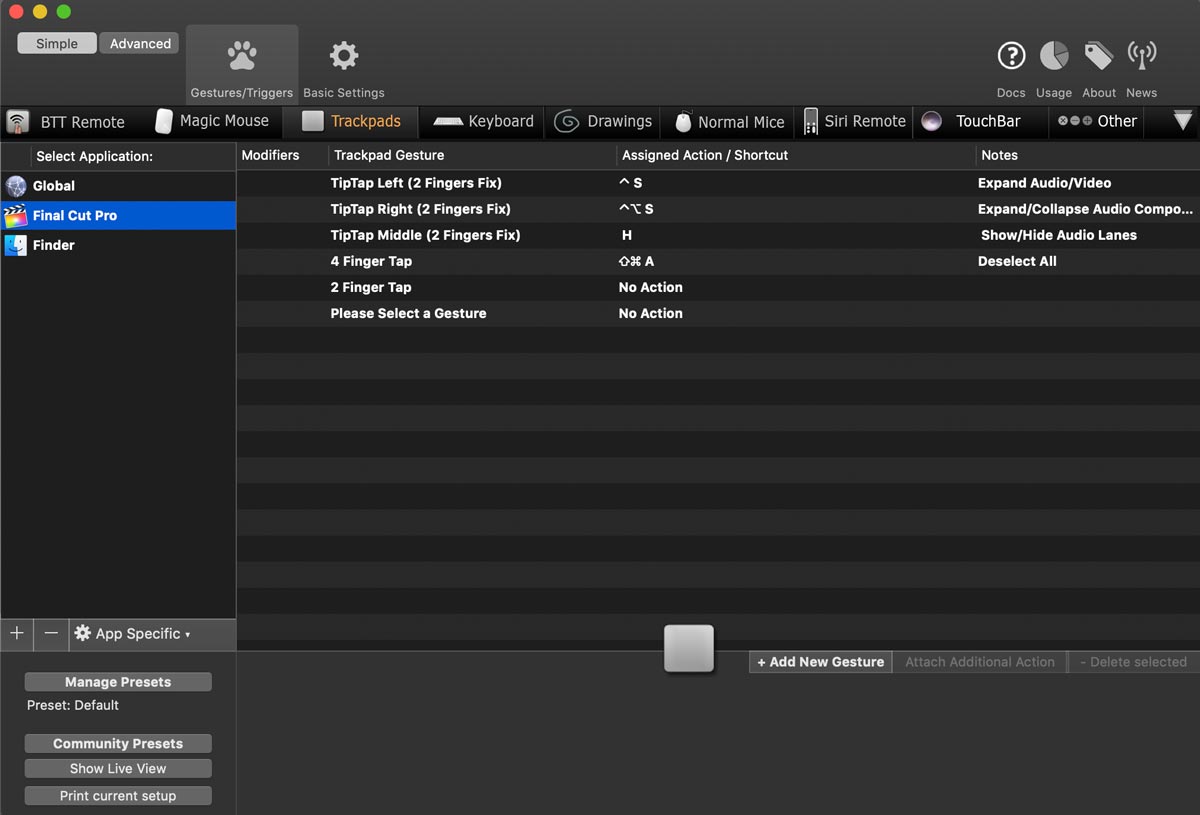Open the Usage pie chart icon
Image resolution: width=1200 pixels, height=815 pixels.
pyautogui.click(x=1054, y=56)
